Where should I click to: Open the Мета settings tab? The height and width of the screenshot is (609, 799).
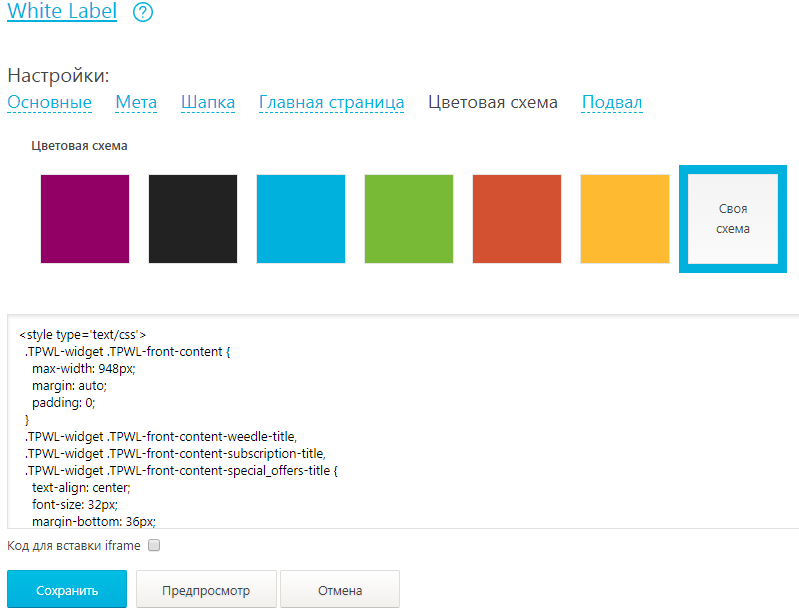[136, 102]
